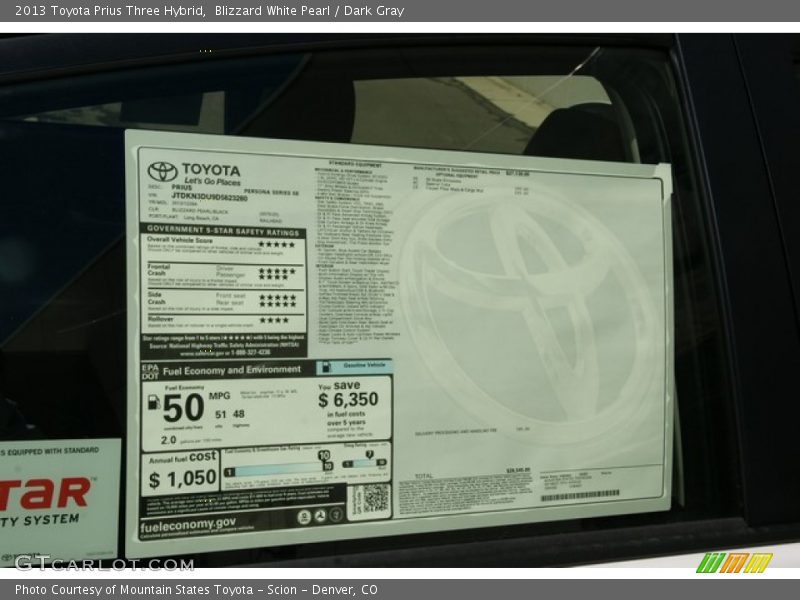800x600 pixels.
Task: Click the EPA DOT badge
Action: [150, 370]
